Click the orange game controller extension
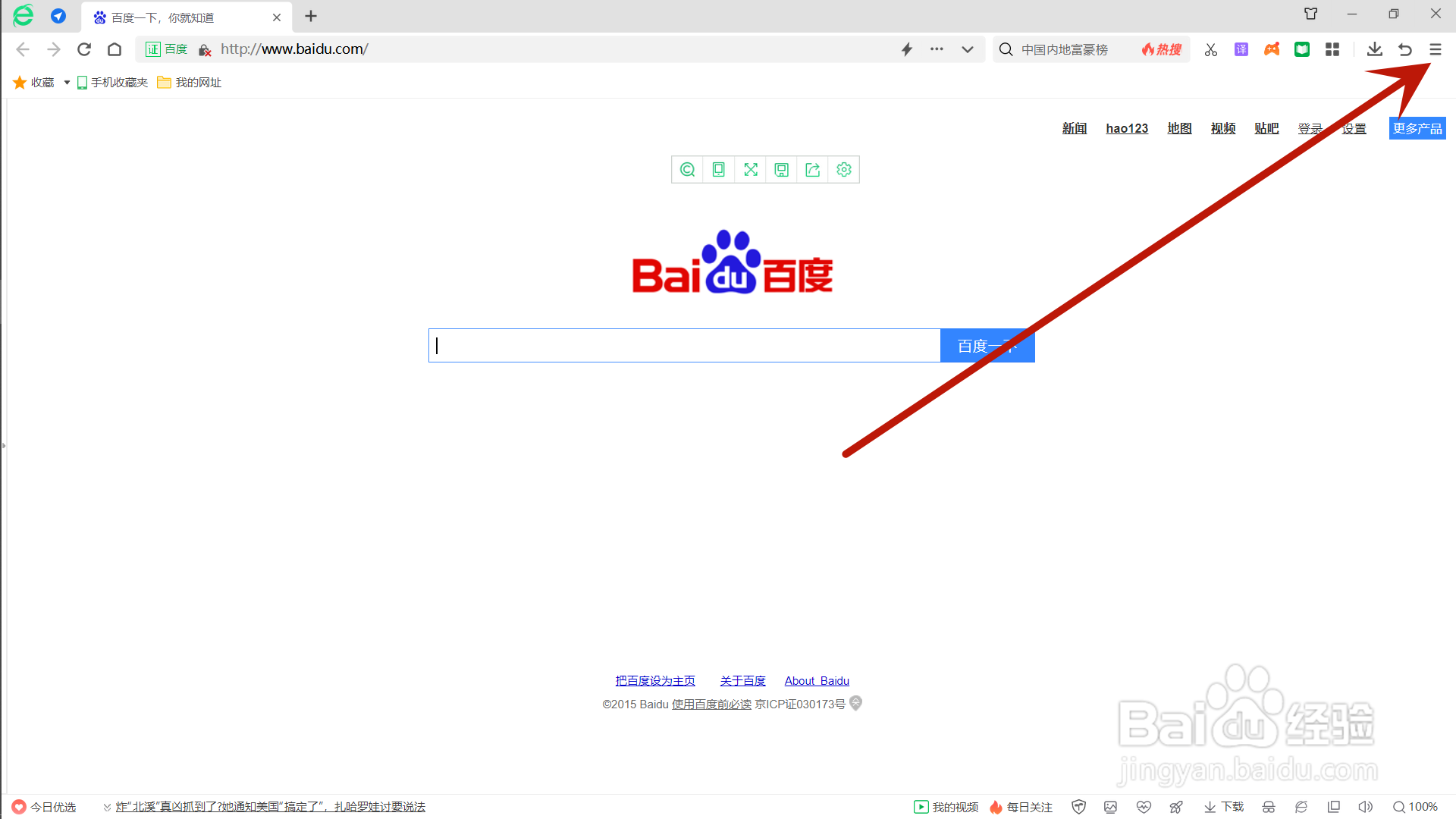1456x819 pixels. click(1272, 49)
